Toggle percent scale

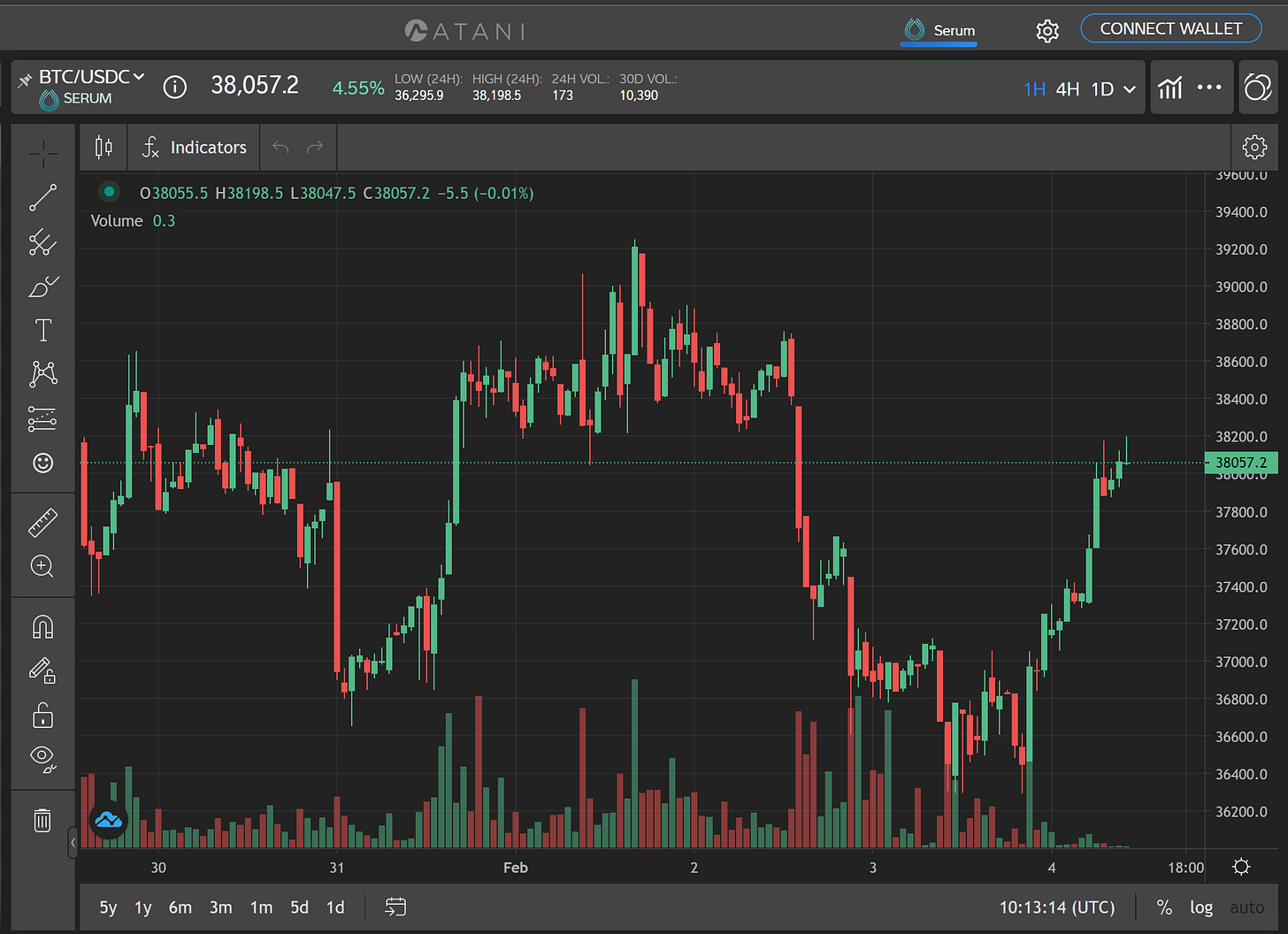pyautogui.click(x=1164, y=907)
